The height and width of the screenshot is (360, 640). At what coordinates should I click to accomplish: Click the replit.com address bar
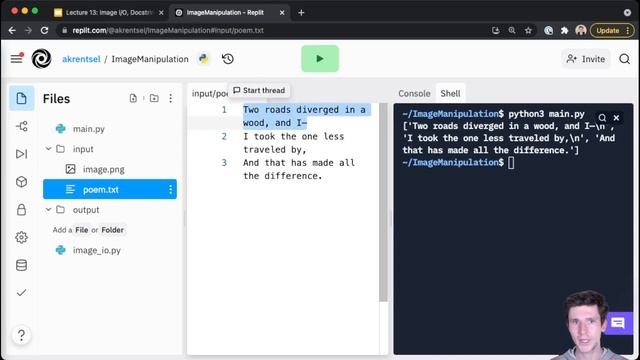pyautogui.click(x=273, y=31)
